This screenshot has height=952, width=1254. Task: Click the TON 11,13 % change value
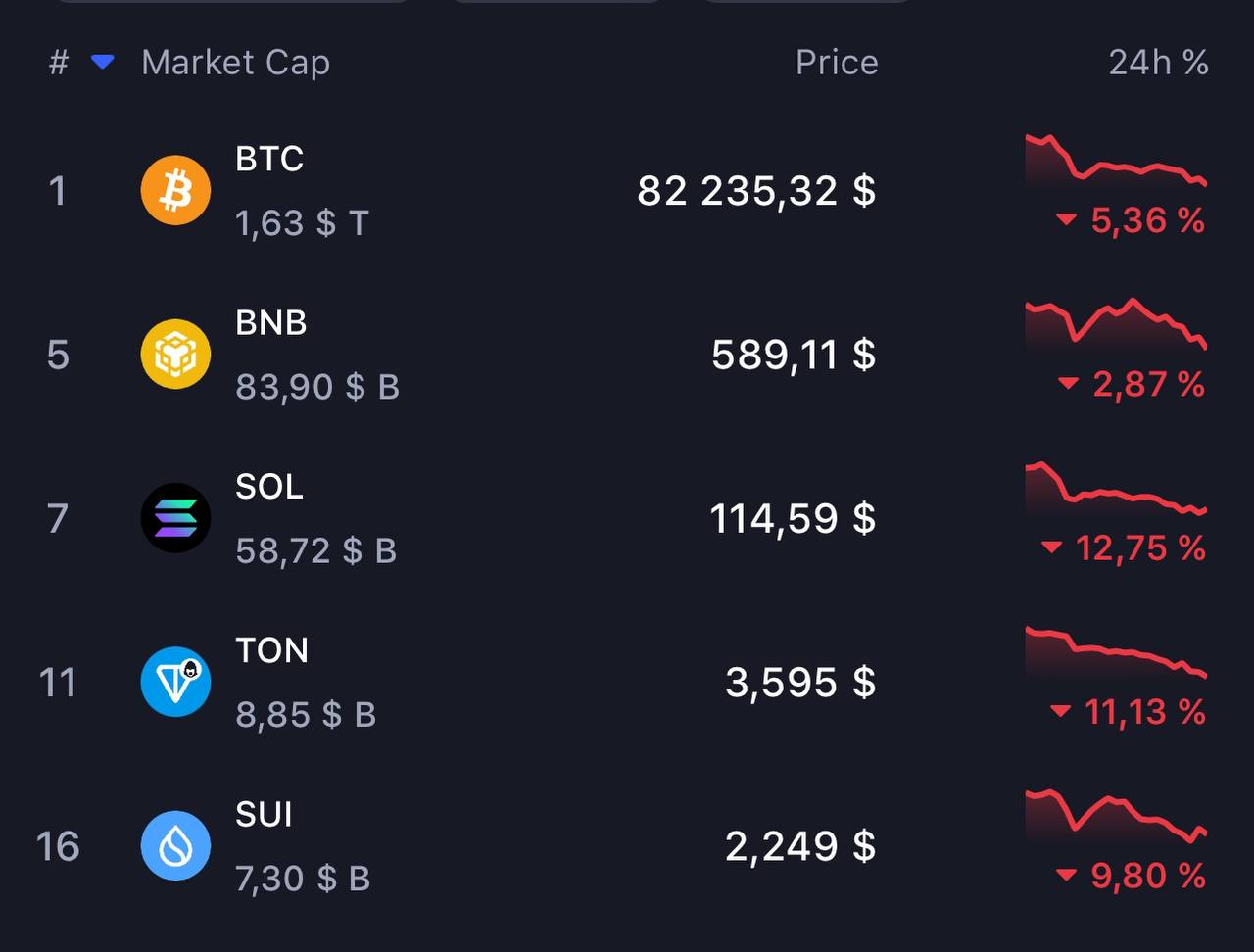click(x=1144, y=712)
